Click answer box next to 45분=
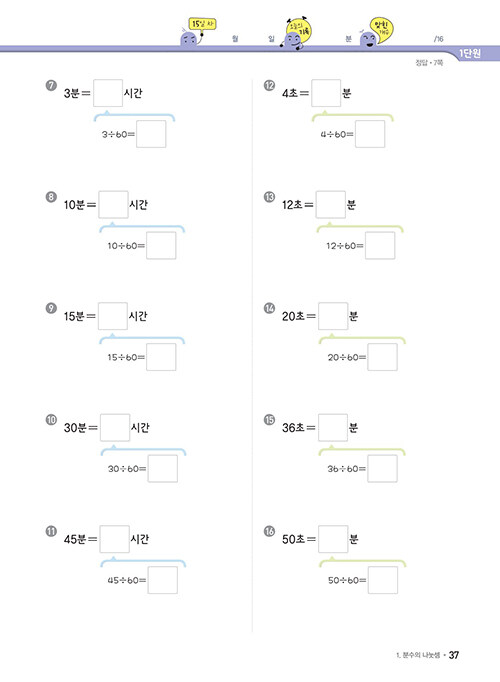This screenshot has width=500, height=682. pyautogui.click(x=114, y=539)
